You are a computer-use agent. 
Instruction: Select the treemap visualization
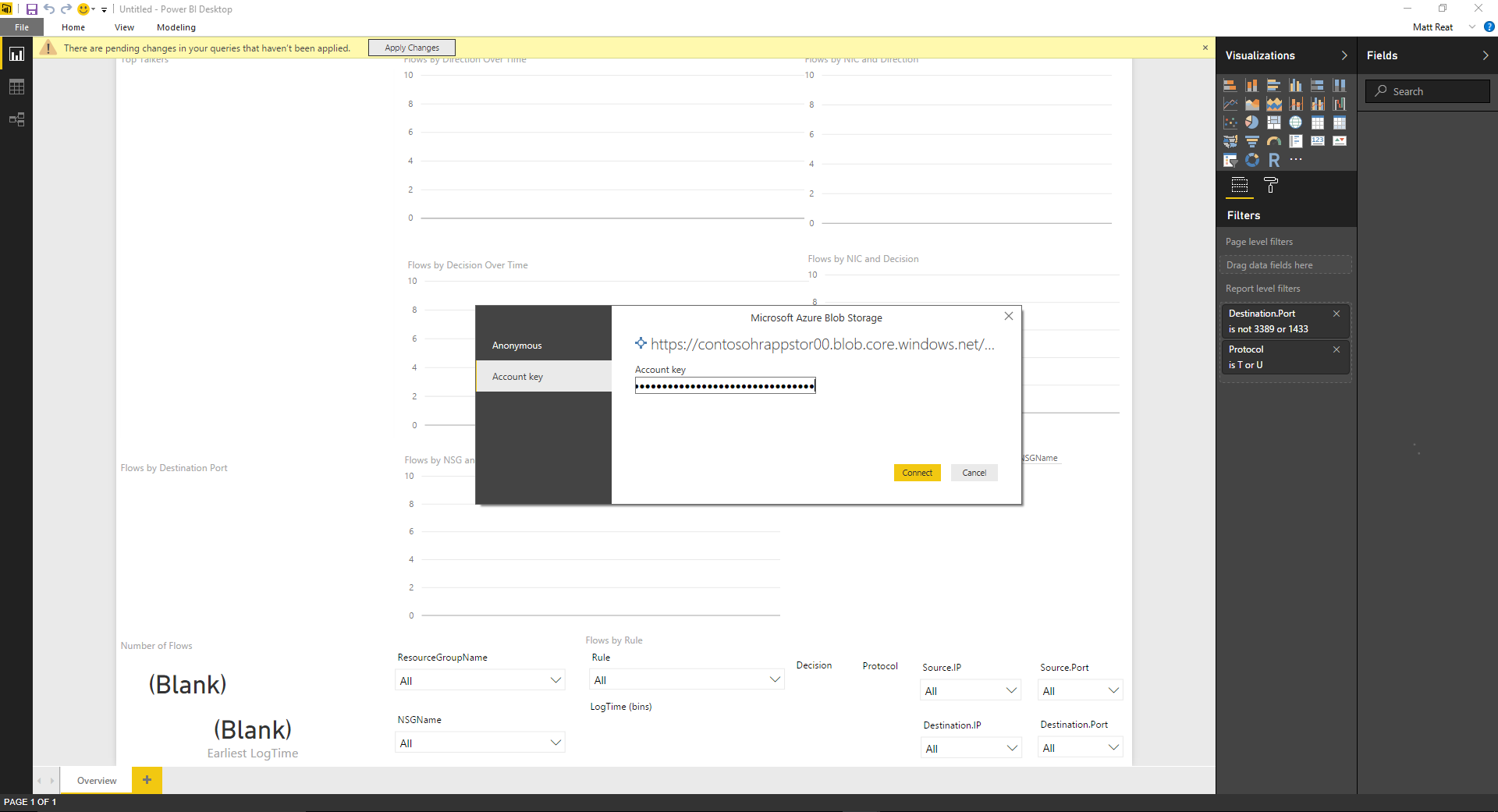tap(1274, 122)
